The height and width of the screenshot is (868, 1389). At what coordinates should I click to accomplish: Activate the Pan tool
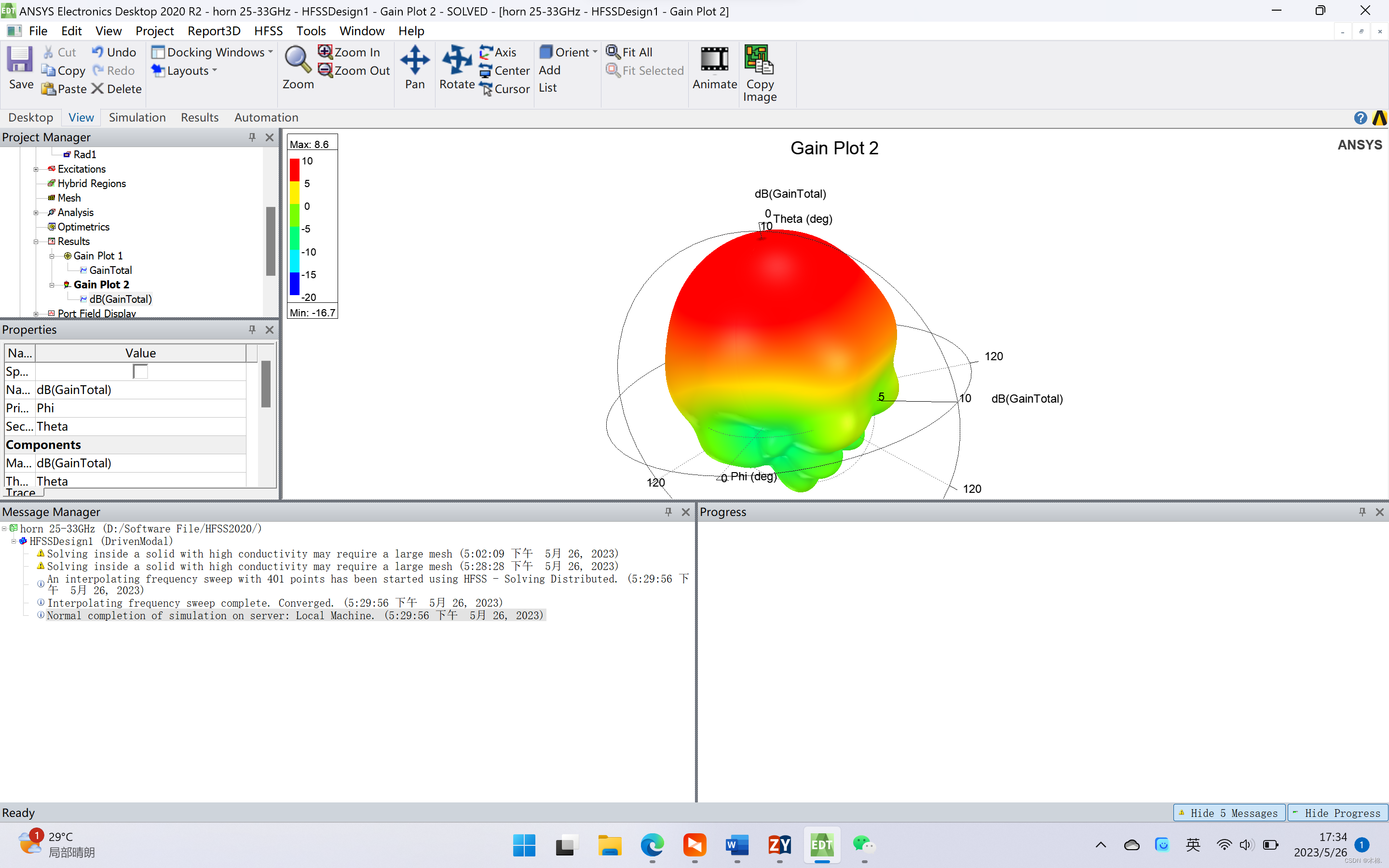coord(414,60)
